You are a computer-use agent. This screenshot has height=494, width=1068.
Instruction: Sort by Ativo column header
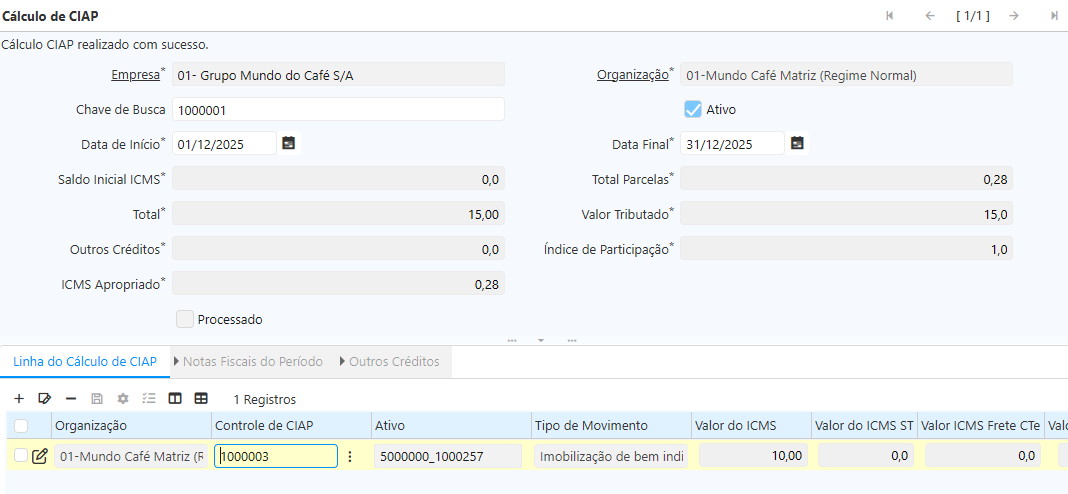[x=452, y=425]
